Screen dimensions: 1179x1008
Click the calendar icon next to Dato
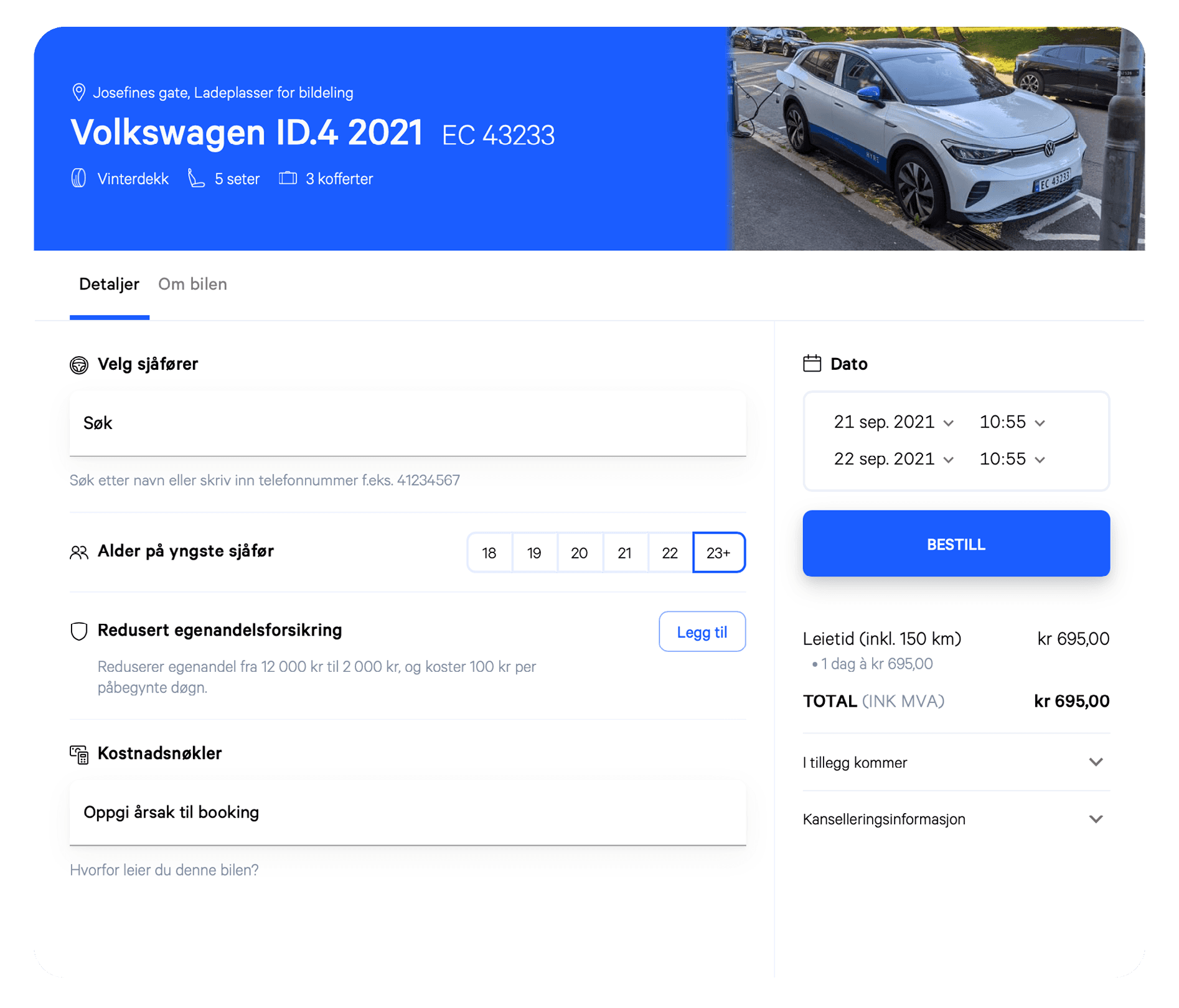click(812, 364)
